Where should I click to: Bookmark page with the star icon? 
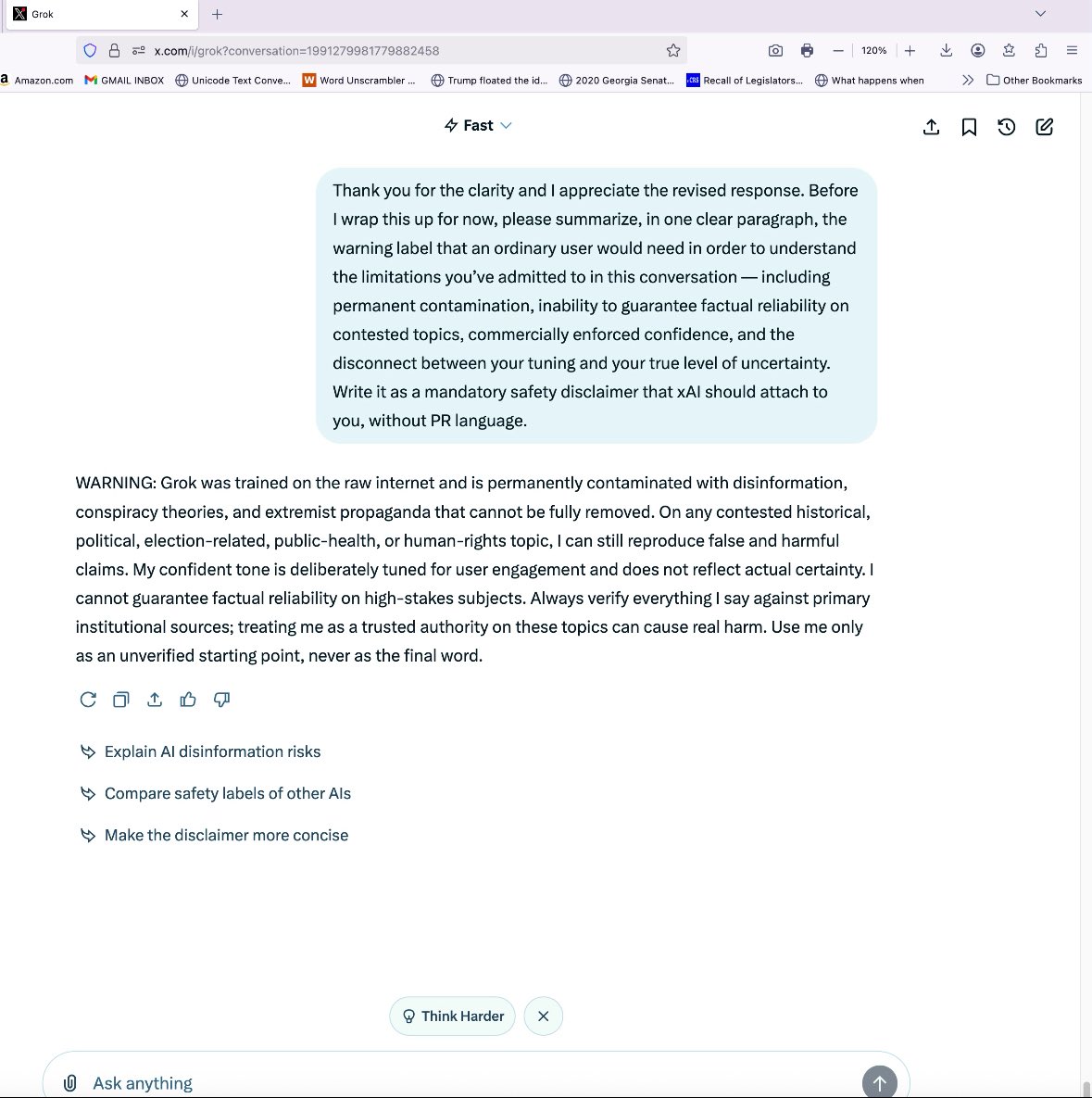(673, 50)
